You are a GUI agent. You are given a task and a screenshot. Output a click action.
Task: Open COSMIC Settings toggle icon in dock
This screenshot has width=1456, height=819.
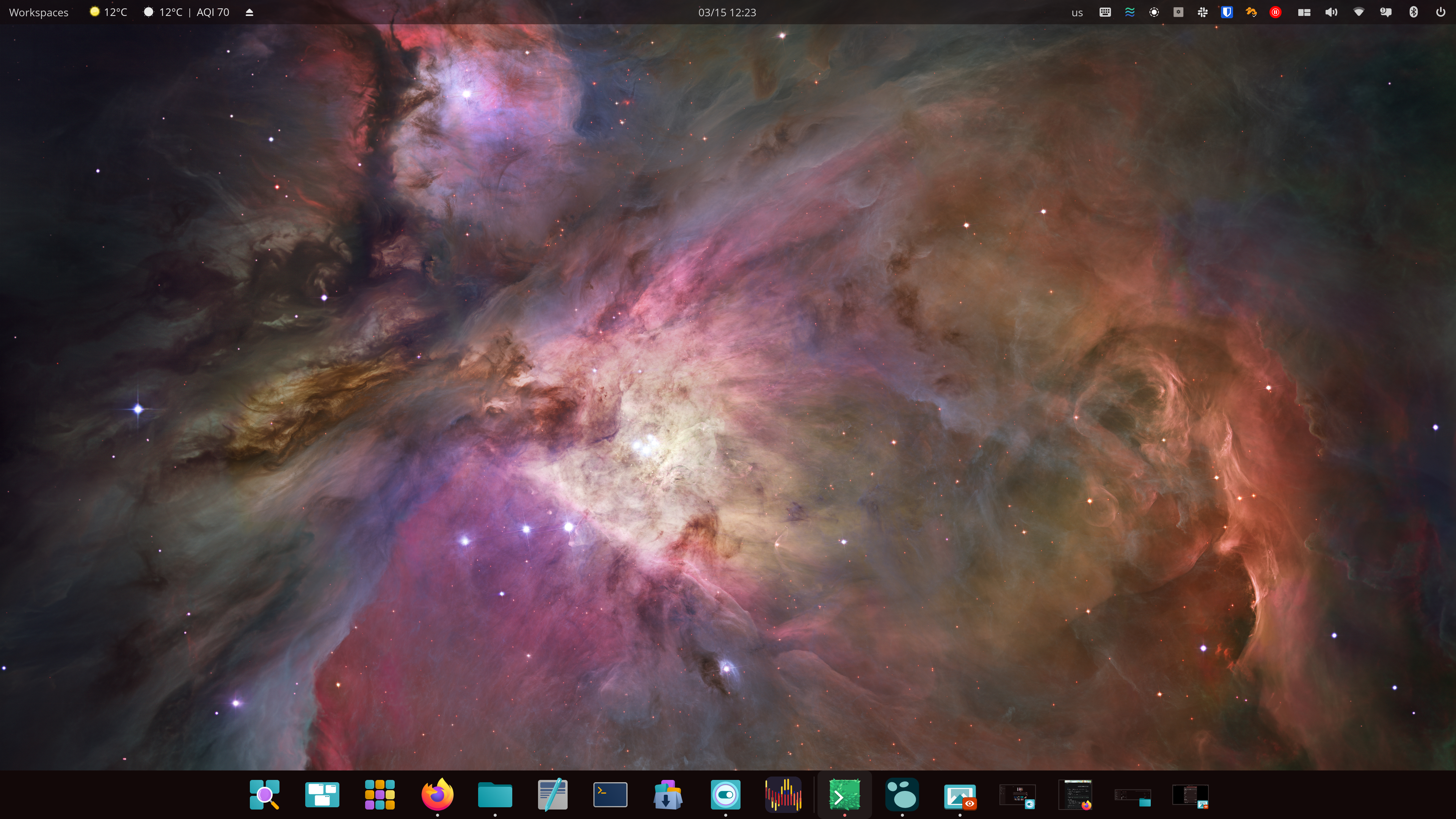725,795
